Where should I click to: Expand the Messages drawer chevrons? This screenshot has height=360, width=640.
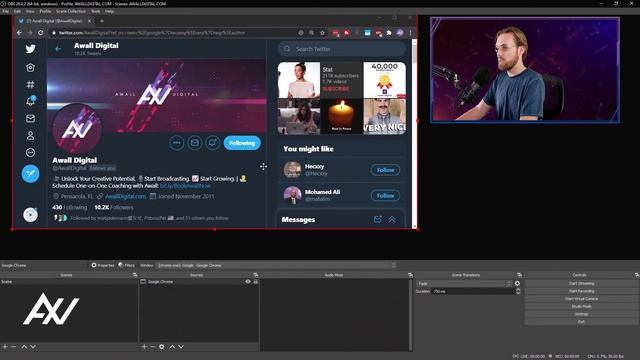click(392, 220)
